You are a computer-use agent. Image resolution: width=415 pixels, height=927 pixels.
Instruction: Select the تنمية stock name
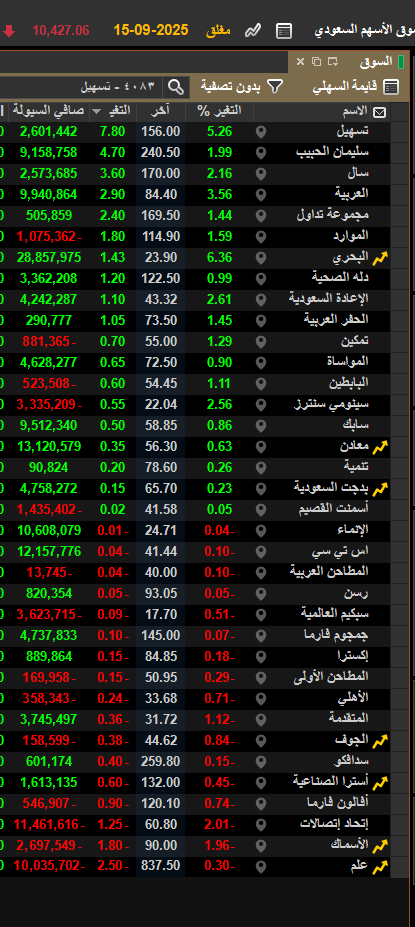(356, 467)
